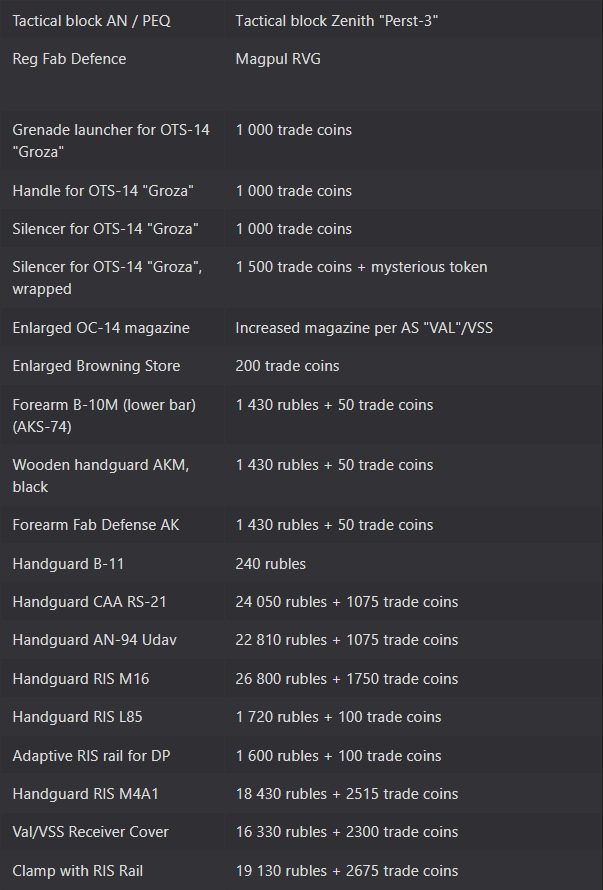Select "Enlarged Browning Store" row label
The image size is (603, 890).
tap(97, 366)
